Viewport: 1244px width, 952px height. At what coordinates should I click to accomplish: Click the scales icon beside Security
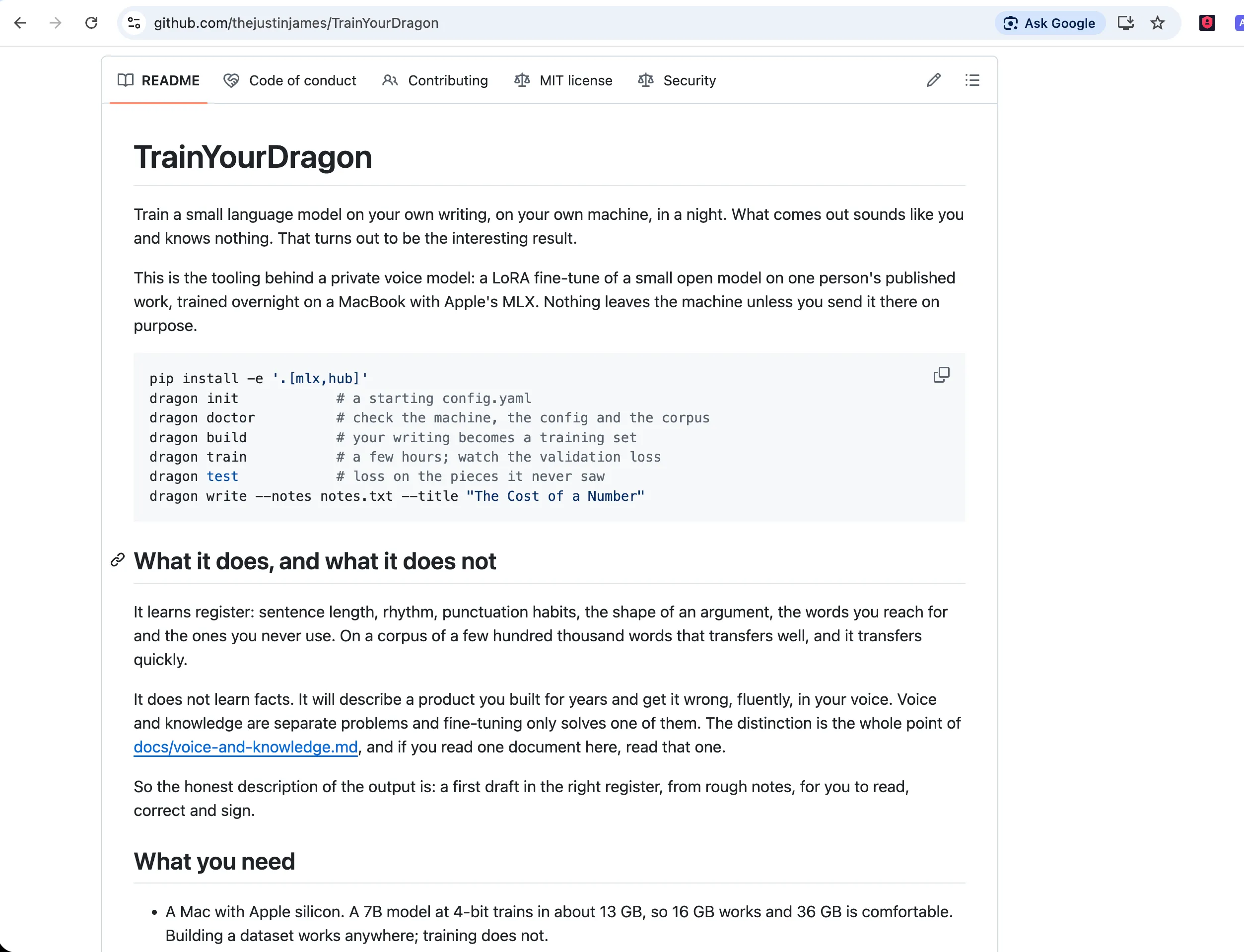(x=645, y=80)
